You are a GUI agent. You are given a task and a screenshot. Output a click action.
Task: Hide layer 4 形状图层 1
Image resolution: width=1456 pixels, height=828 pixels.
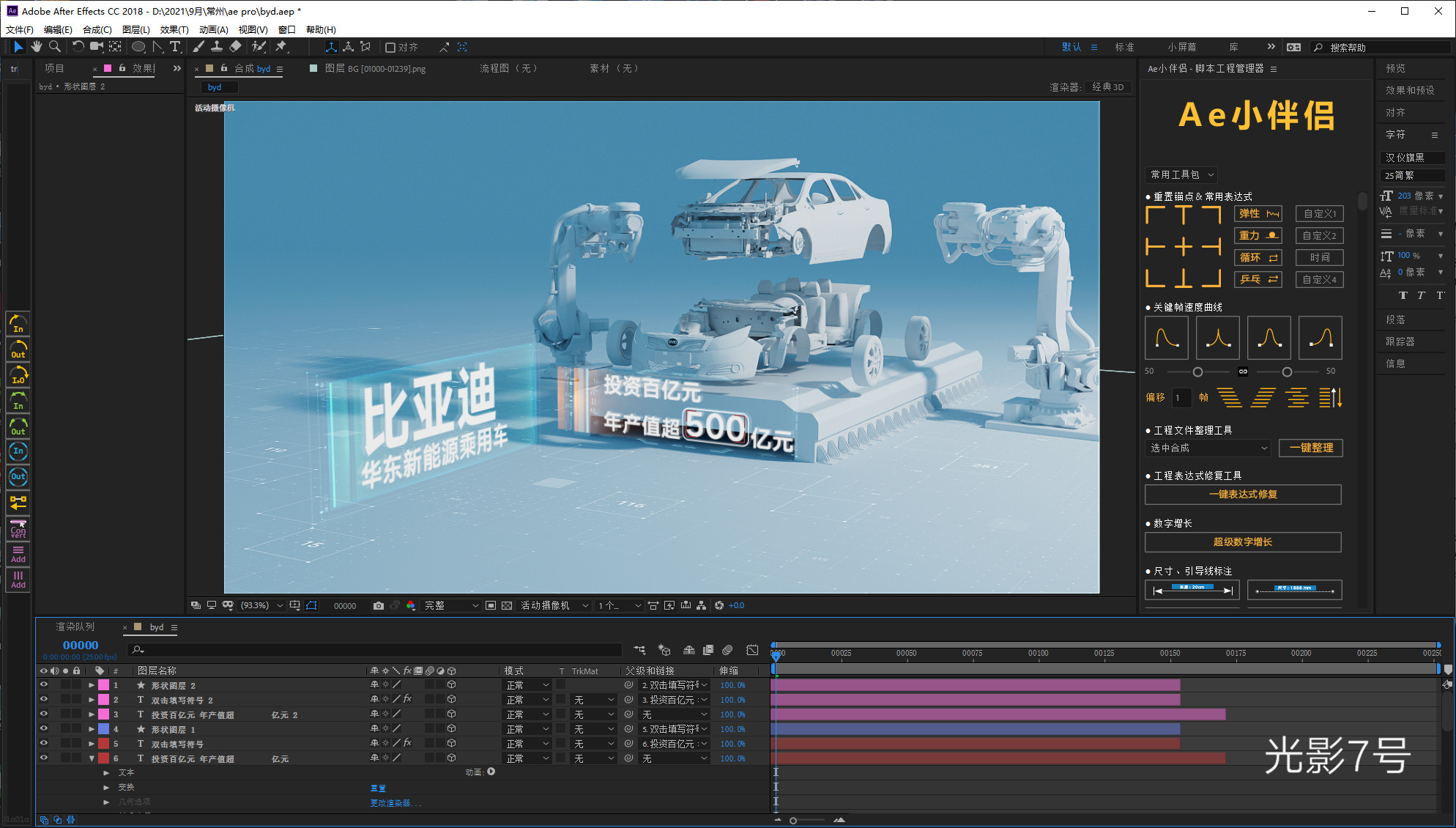(x=43, y=729)
